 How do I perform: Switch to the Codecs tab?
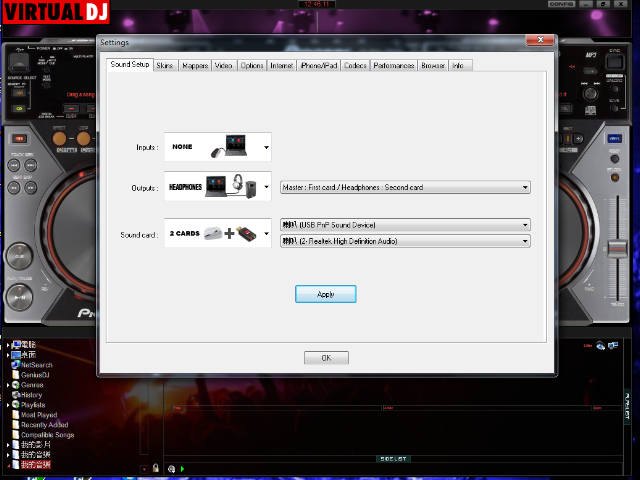(355, 66)
